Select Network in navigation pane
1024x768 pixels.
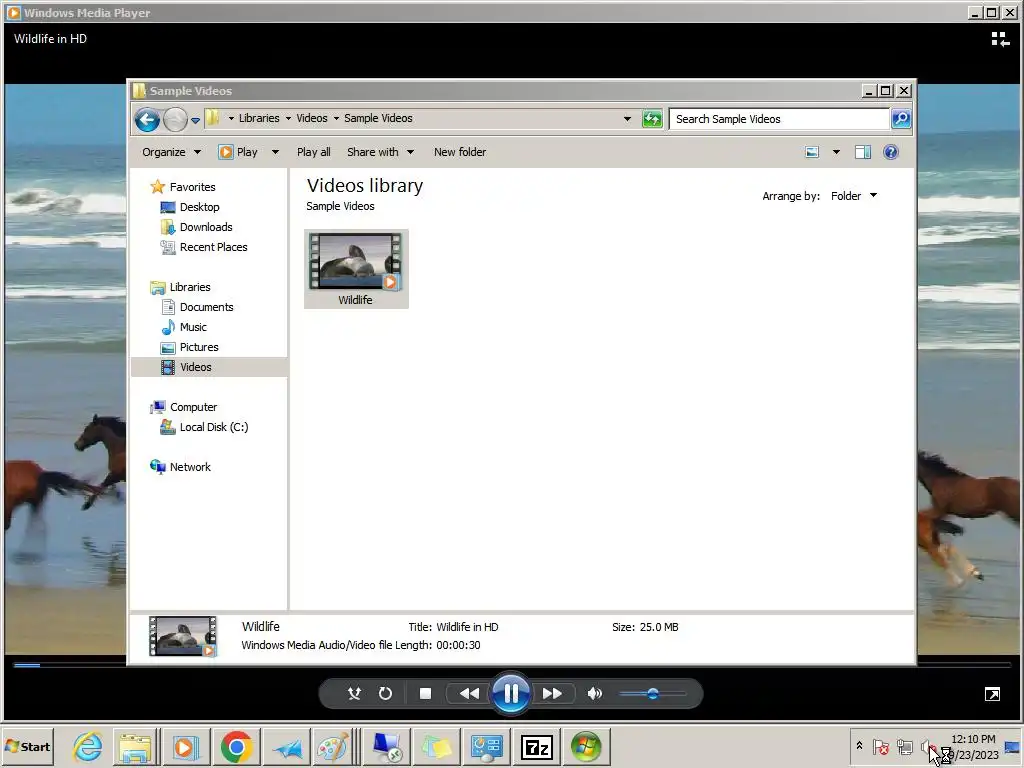pos(190,467)
